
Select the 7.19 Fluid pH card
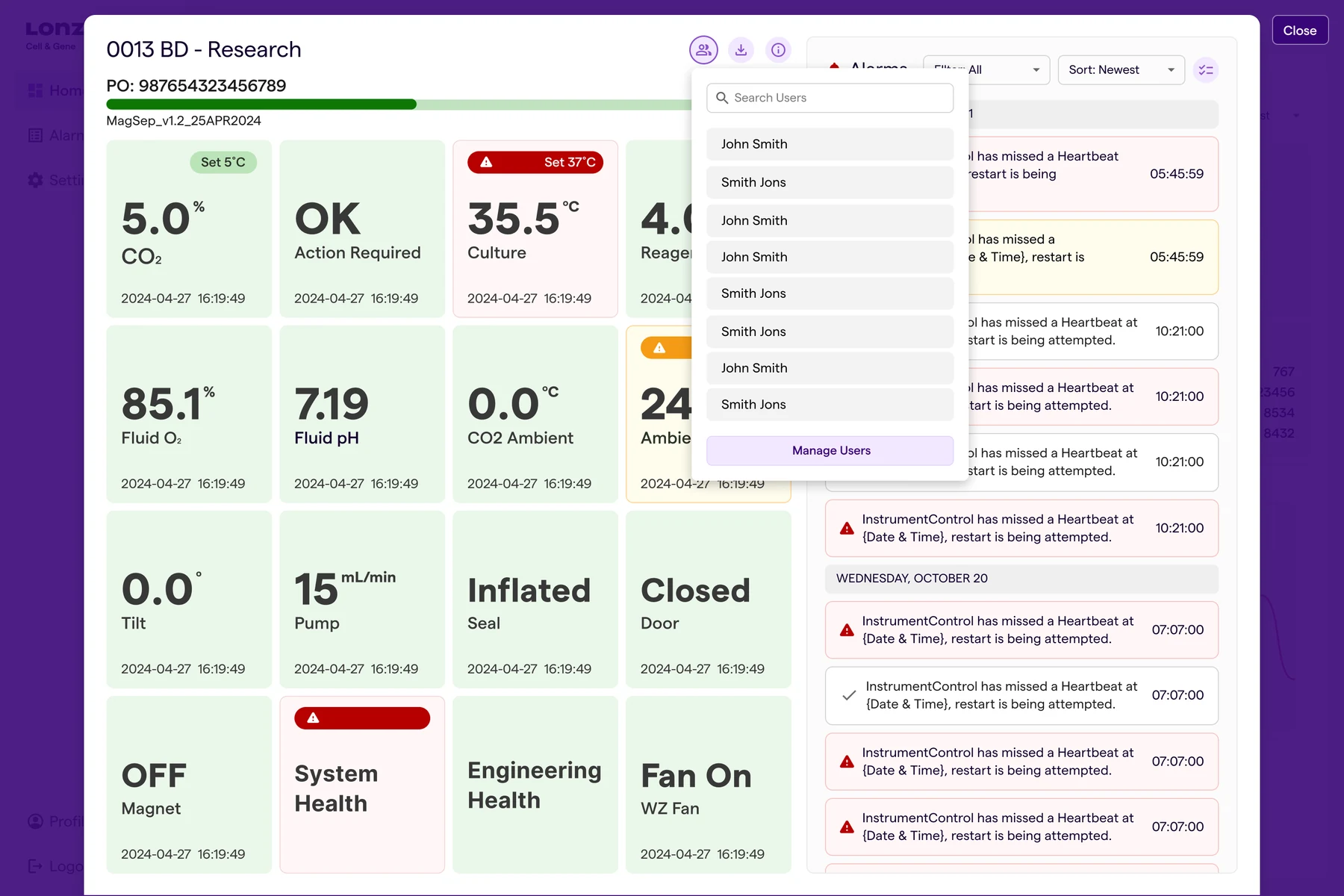tap(362, 414)
